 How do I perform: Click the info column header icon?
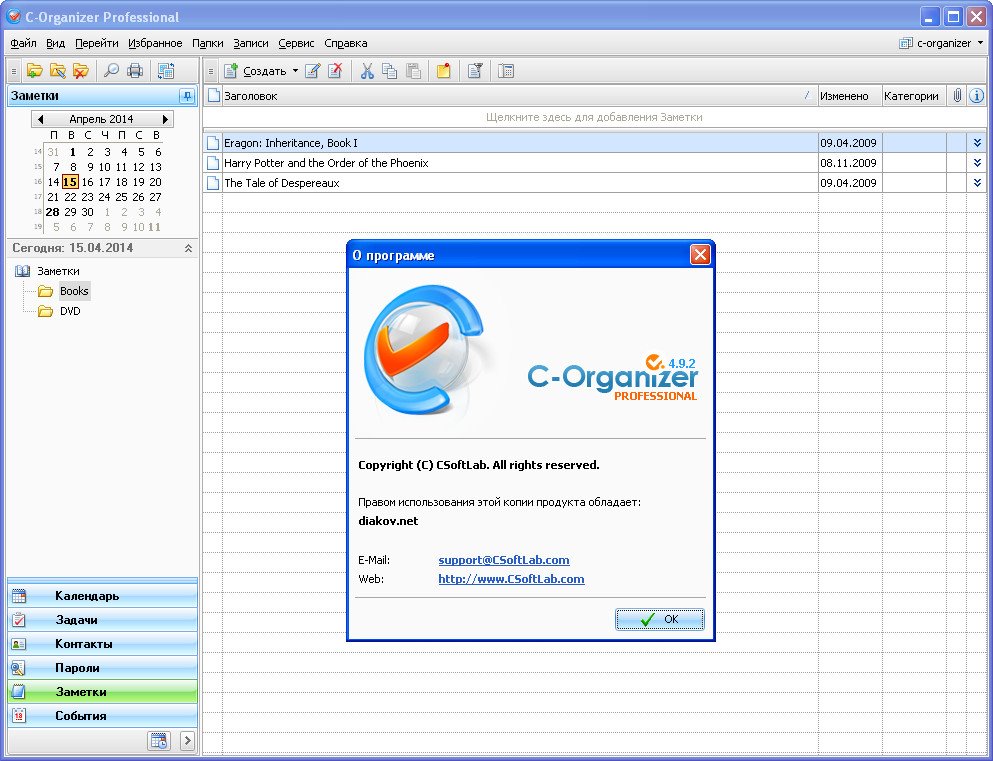977,96
